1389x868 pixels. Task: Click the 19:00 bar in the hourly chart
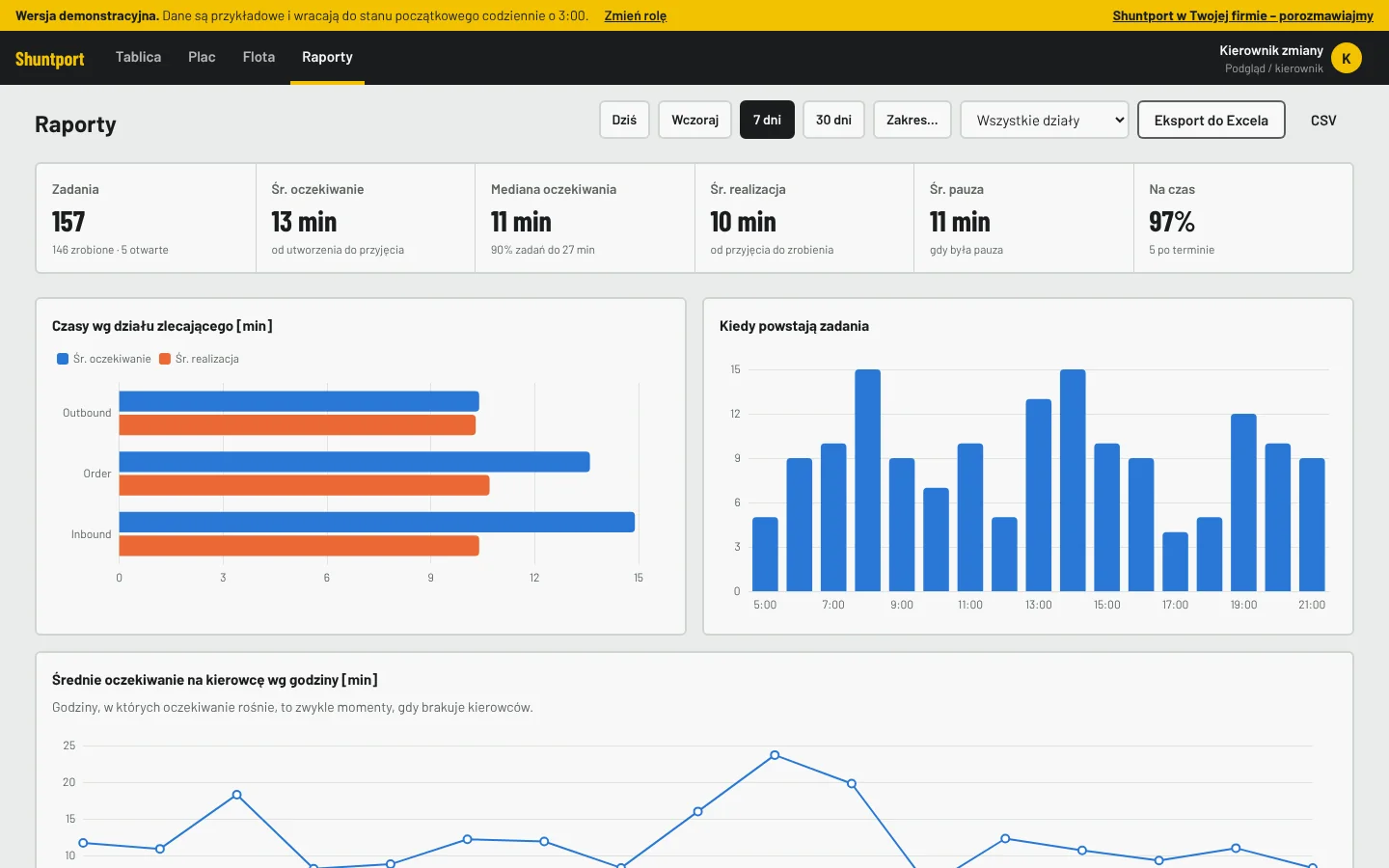tap(1244, 502)
